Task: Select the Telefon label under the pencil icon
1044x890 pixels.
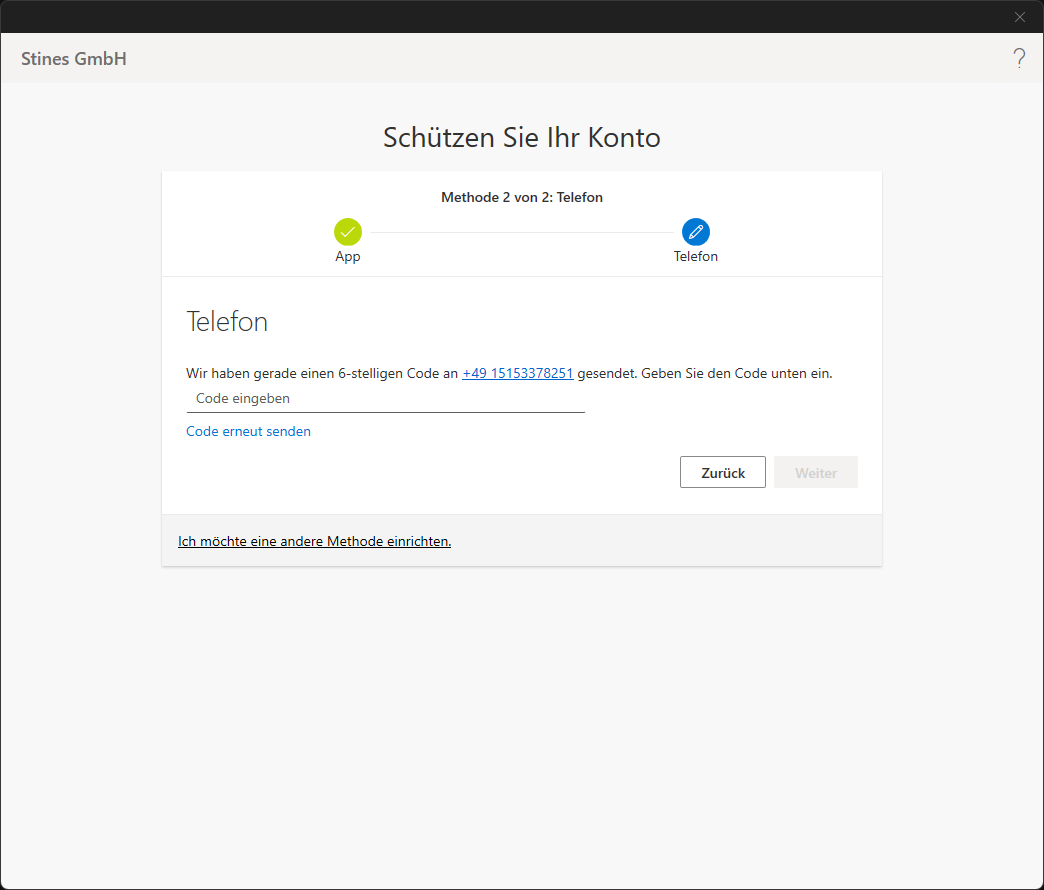Action: (696, 257)
